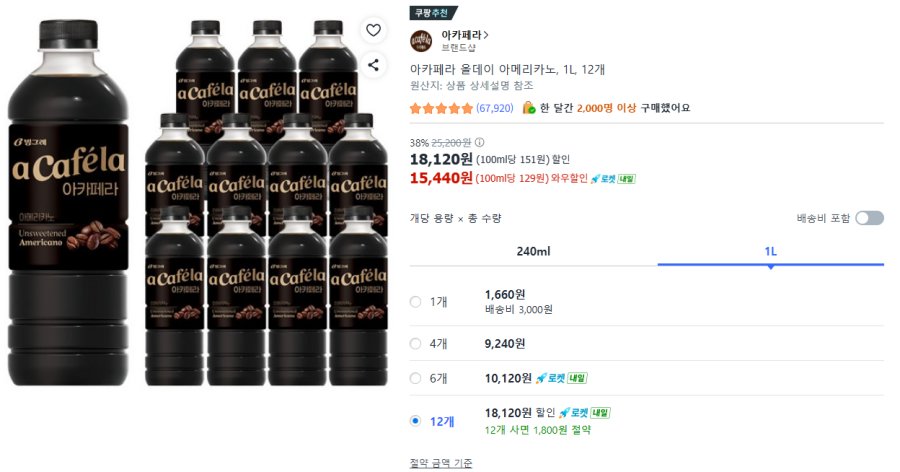Click the heart wishlist icon
Screen dimensions: 900x472
point(373,30)
